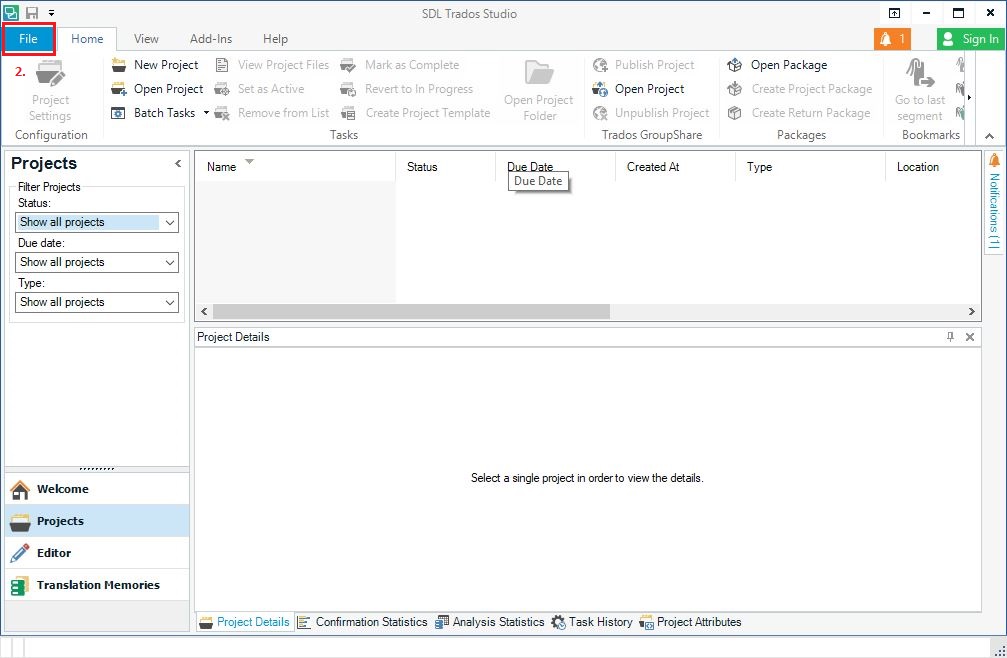The width and height of the screenshot is (1007, 658).
Task: Collapse the ribbon with the chevron
Action: click(x=990, y=135)
